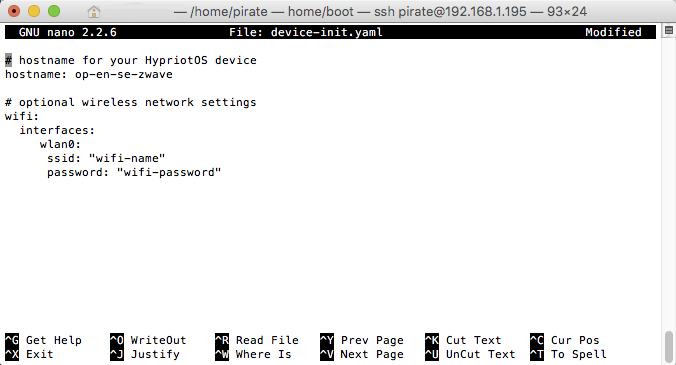Click the alternate screen indicator icon top right
The width and height of the screenshot is (676, 365).
[669, 30]
